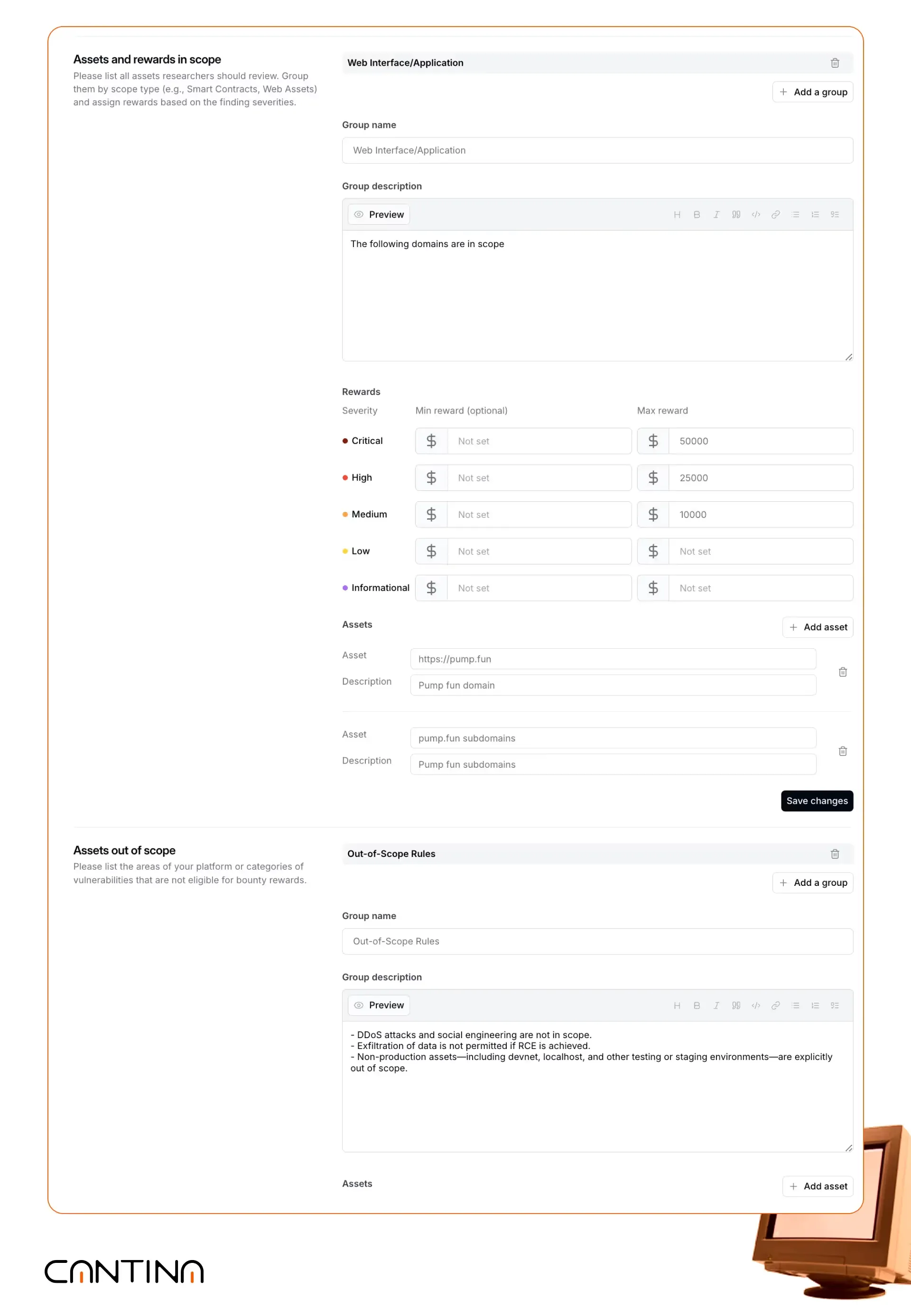The width and height of the screenshot is (911, 1316).
Task: Edit the Out-of-Scope Rules group name field
Action: pyautogui.click(x=597, y=941)
